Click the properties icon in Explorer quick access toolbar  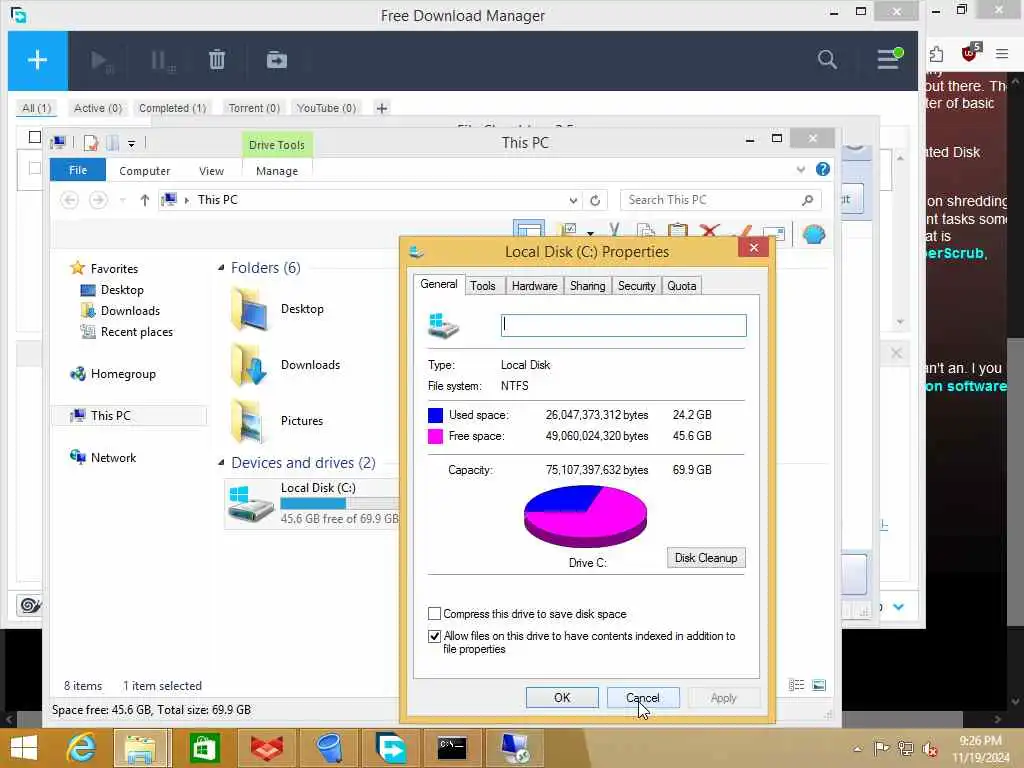tap(91, 142)
